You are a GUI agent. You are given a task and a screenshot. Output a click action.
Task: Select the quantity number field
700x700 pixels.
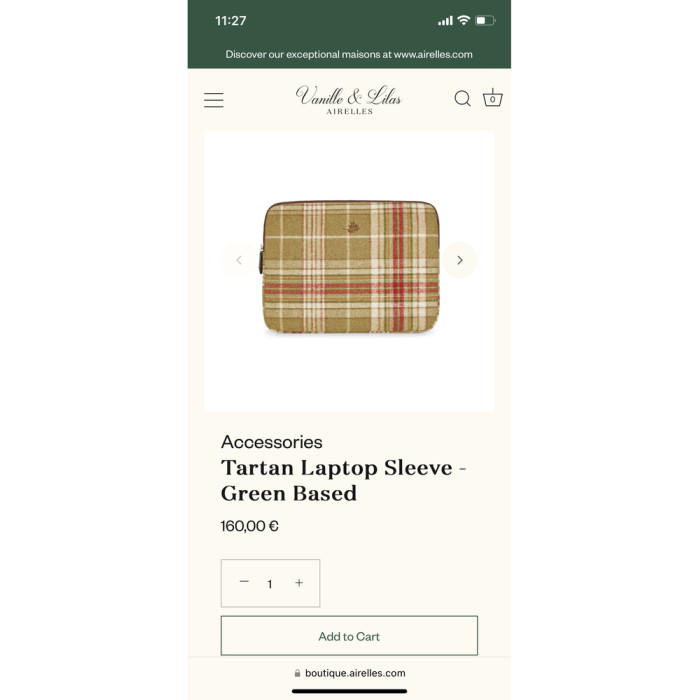270,584
